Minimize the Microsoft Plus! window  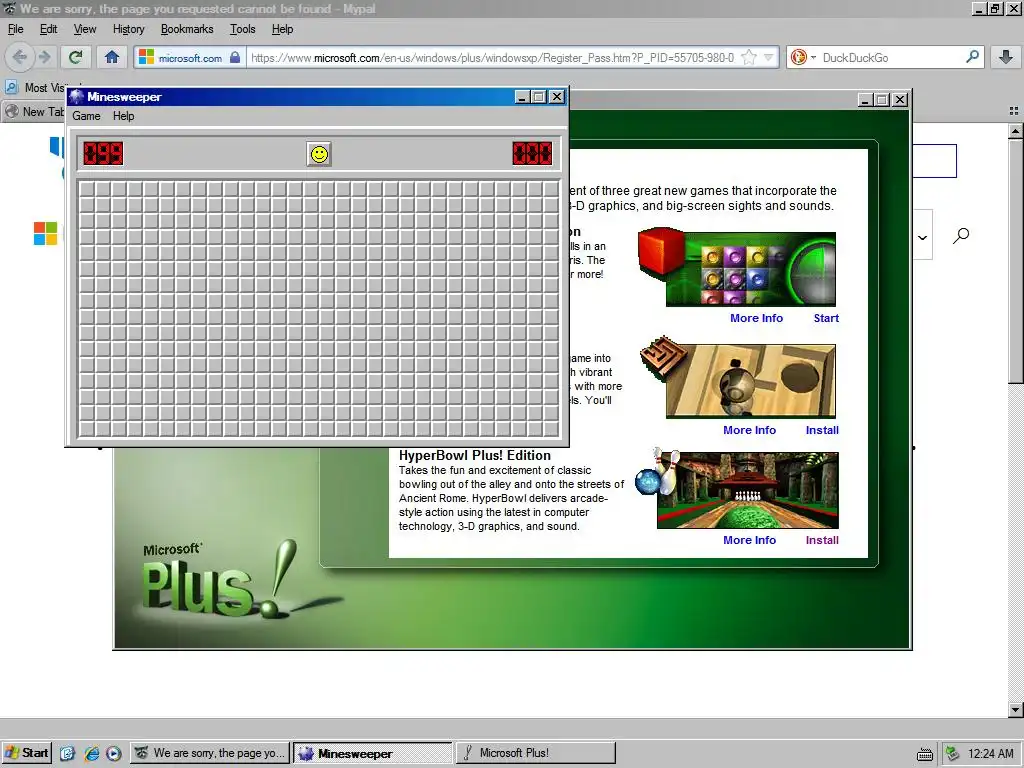866,100
